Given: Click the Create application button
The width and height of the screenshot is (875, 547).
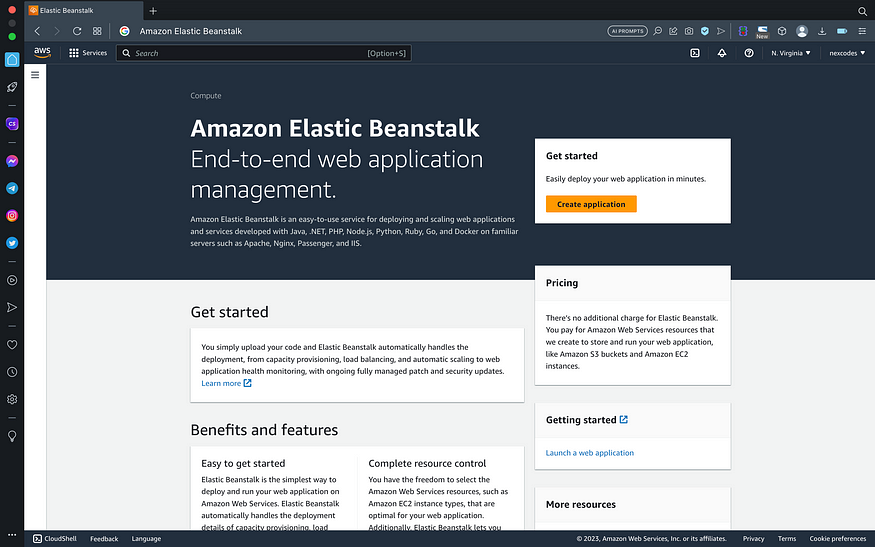Looking at the screenshot, I should click(x=591, y=204).
